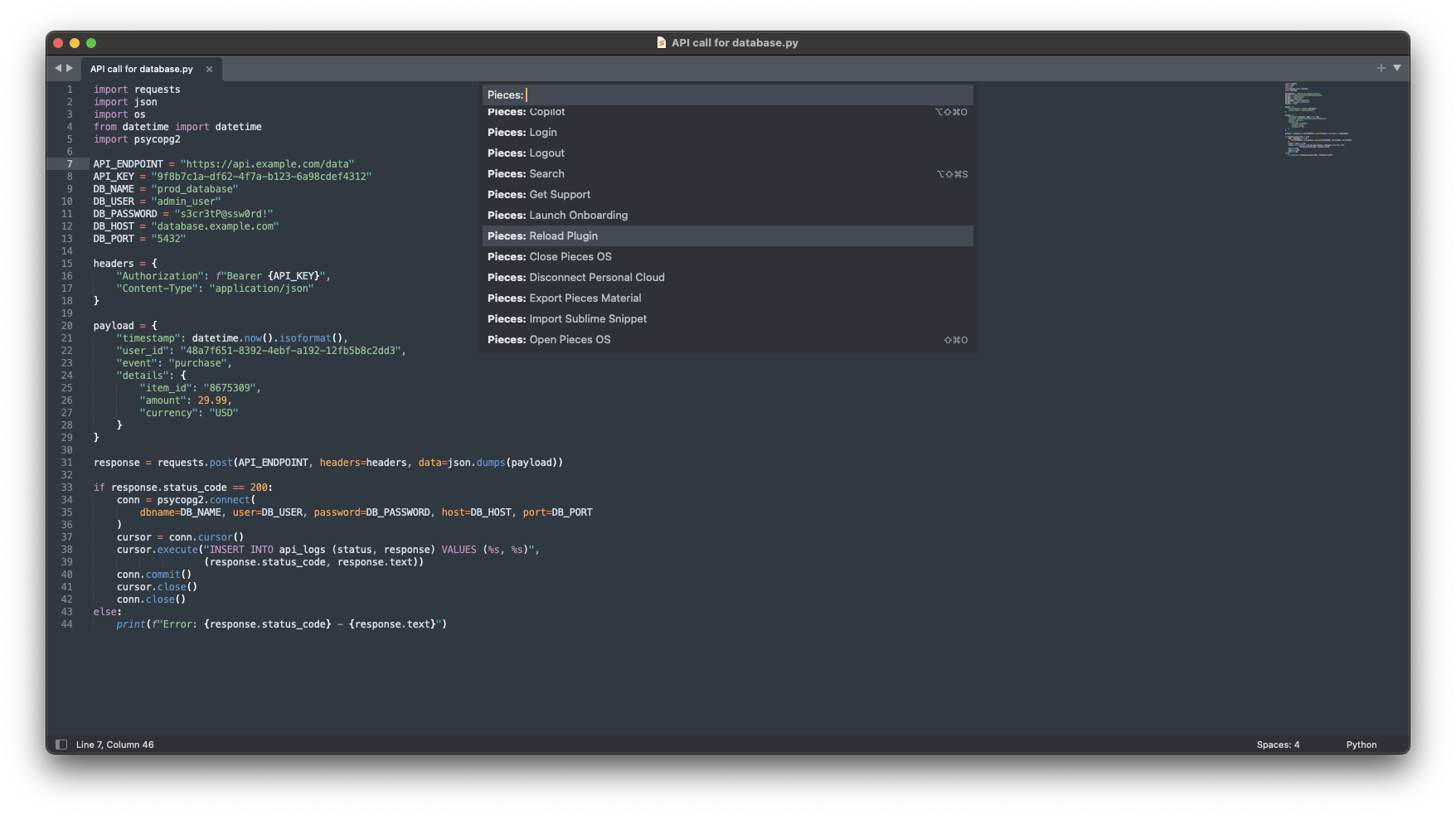Open the Python syntax selector

pos(1361,745)
